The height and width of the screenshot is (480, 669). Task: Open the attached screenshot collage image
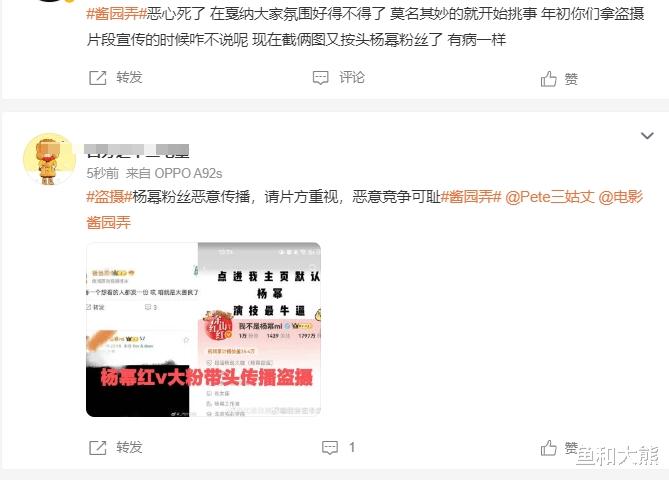pos(204,329)
